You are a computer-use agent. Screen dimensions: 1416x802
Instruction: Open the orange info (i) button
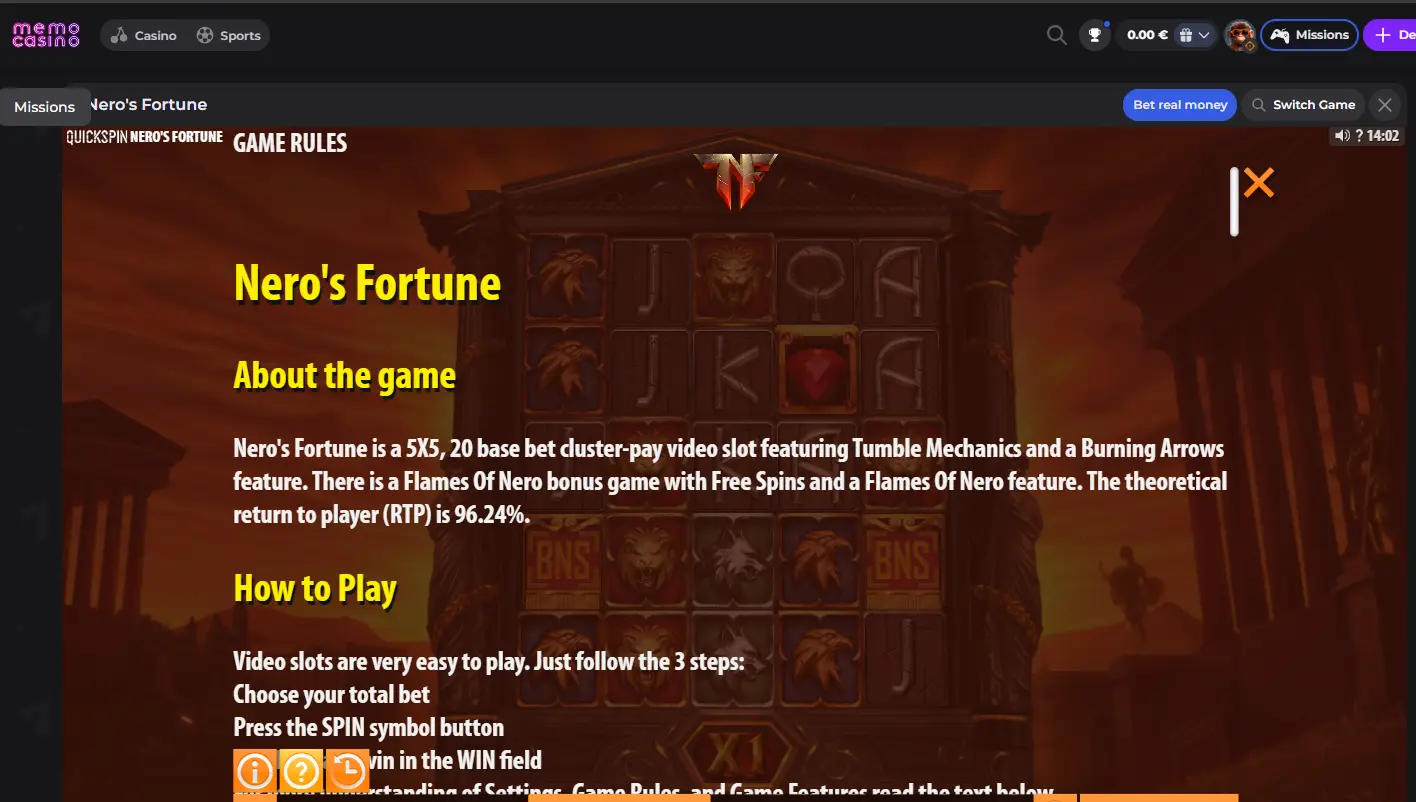click(x=255, y=771)
